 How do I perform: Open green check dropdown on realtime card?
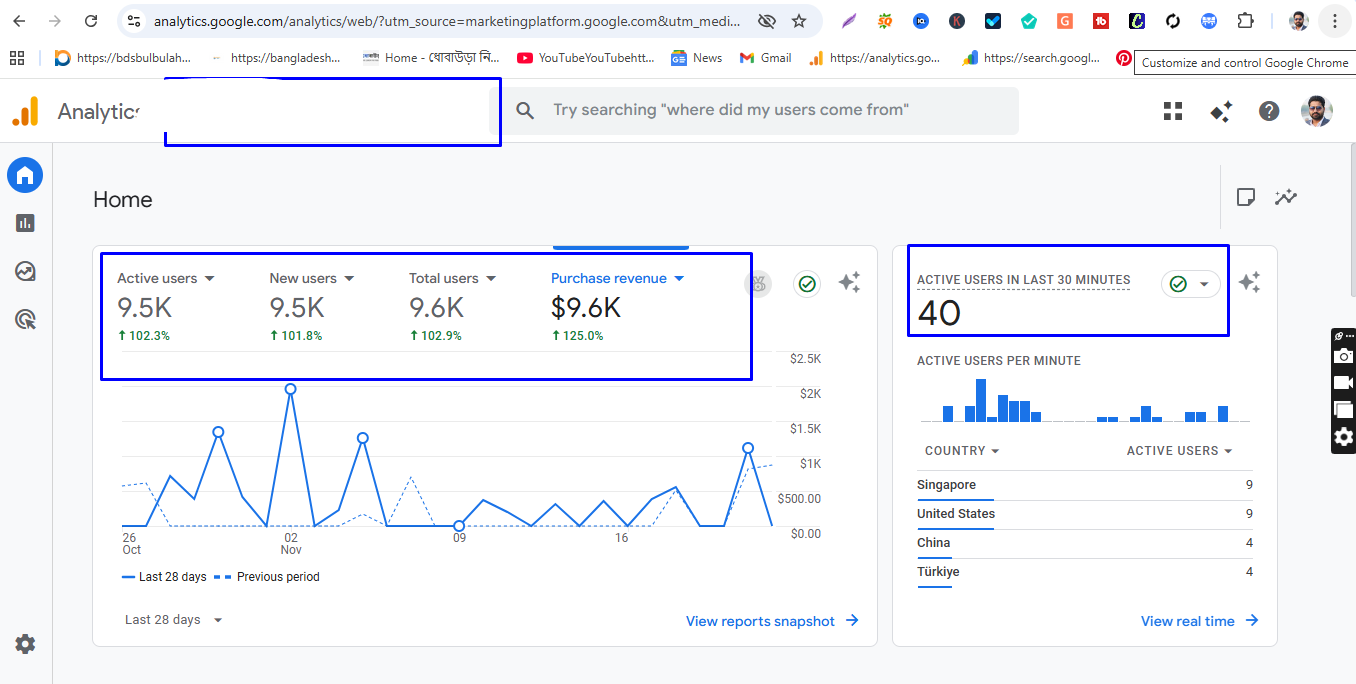tap(1191, 284)
